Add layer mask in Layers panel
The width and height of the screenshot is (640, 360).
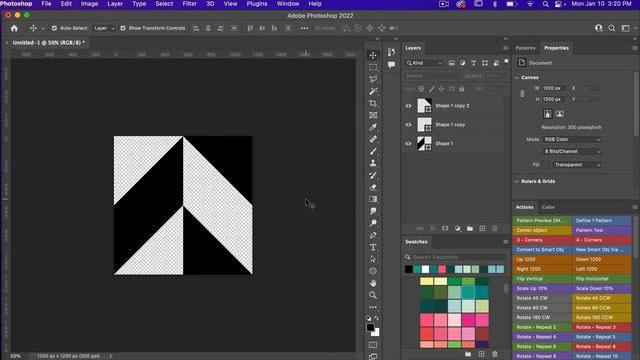pyautogui.click(x=445, y=229)
